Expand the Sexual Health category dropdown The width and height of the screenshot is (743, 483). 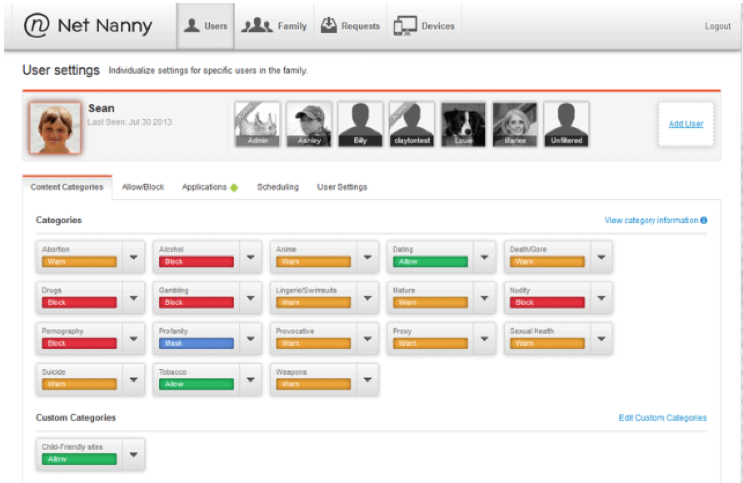tap(601, 339)
